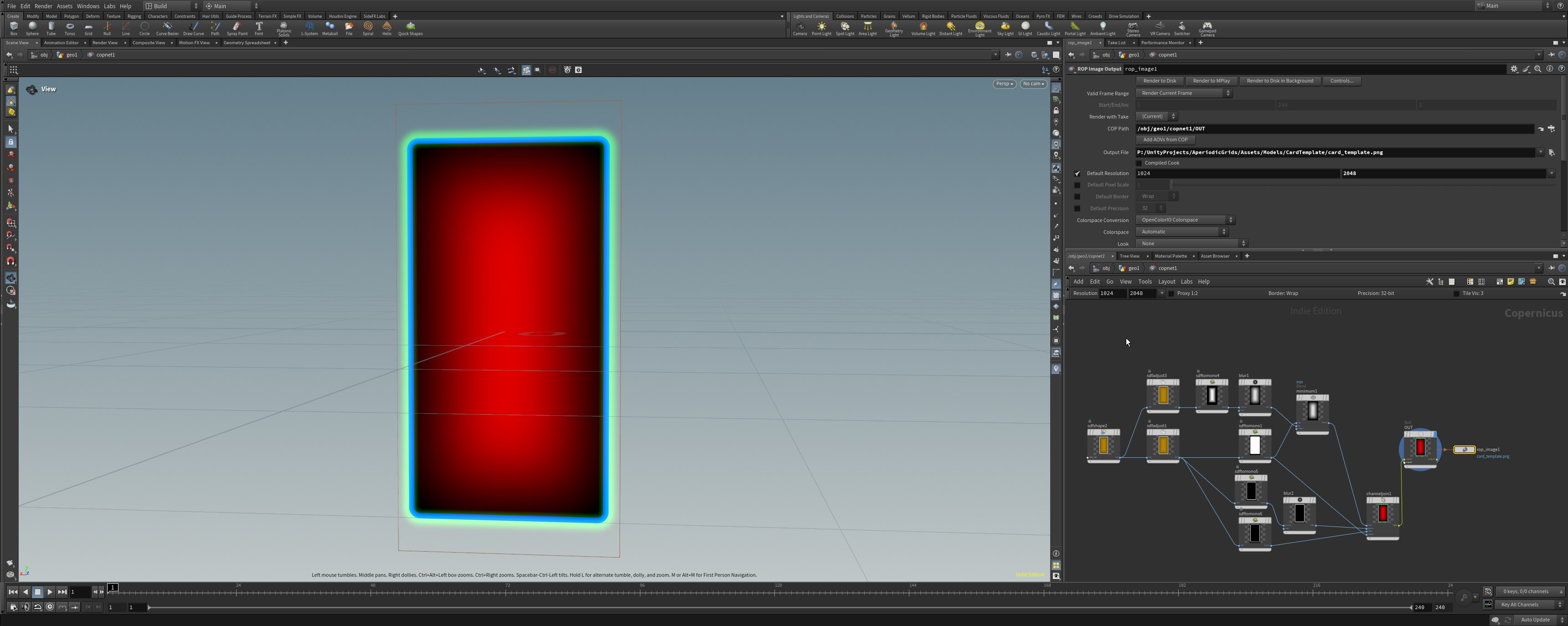
Task: Switch to the Geometry Spreadsheet tab
Action: tap(247, 42)
